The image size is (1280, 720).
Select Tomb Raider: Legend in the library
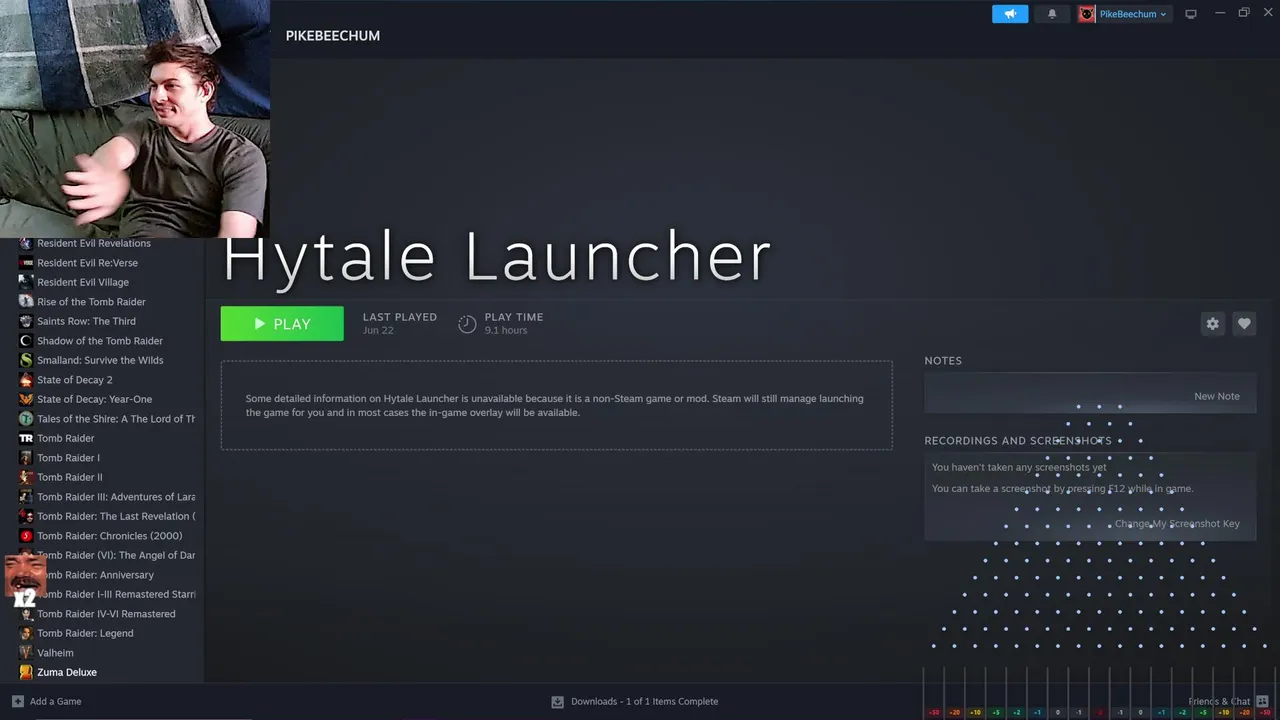85,633
